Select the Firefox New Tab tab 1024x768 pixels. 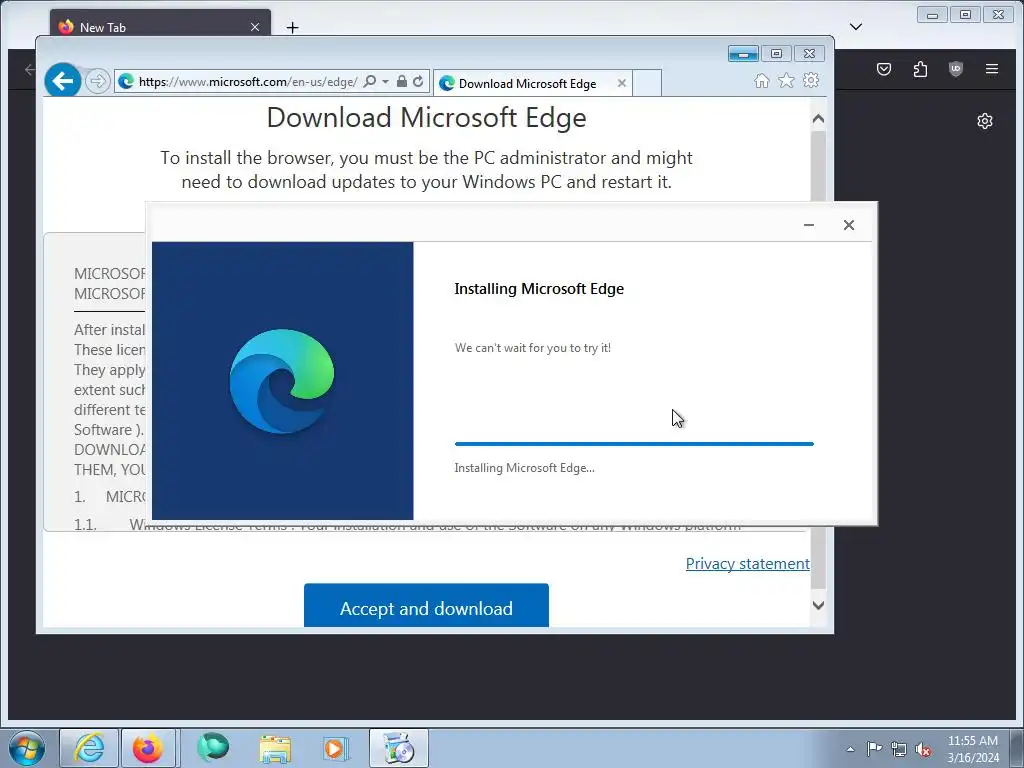(160, 27)
